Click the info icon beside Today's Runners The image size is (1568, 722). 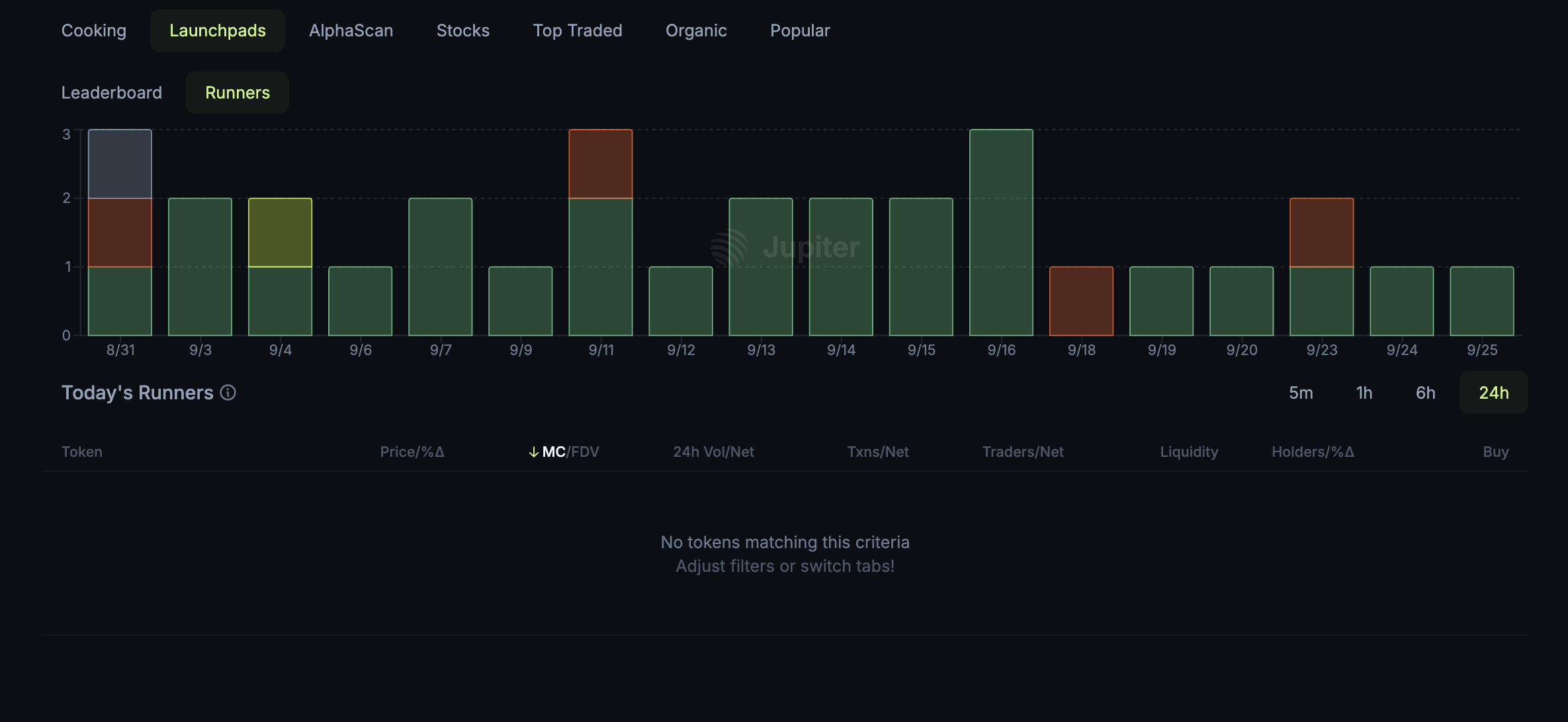228,393
